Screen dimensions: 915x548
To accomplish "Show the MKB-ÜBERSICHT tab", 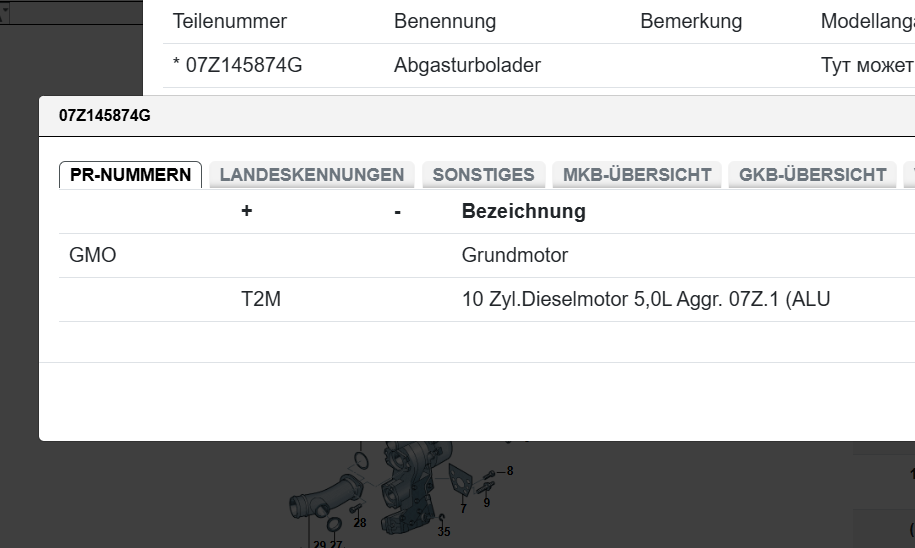I will [x=637, y=175].
